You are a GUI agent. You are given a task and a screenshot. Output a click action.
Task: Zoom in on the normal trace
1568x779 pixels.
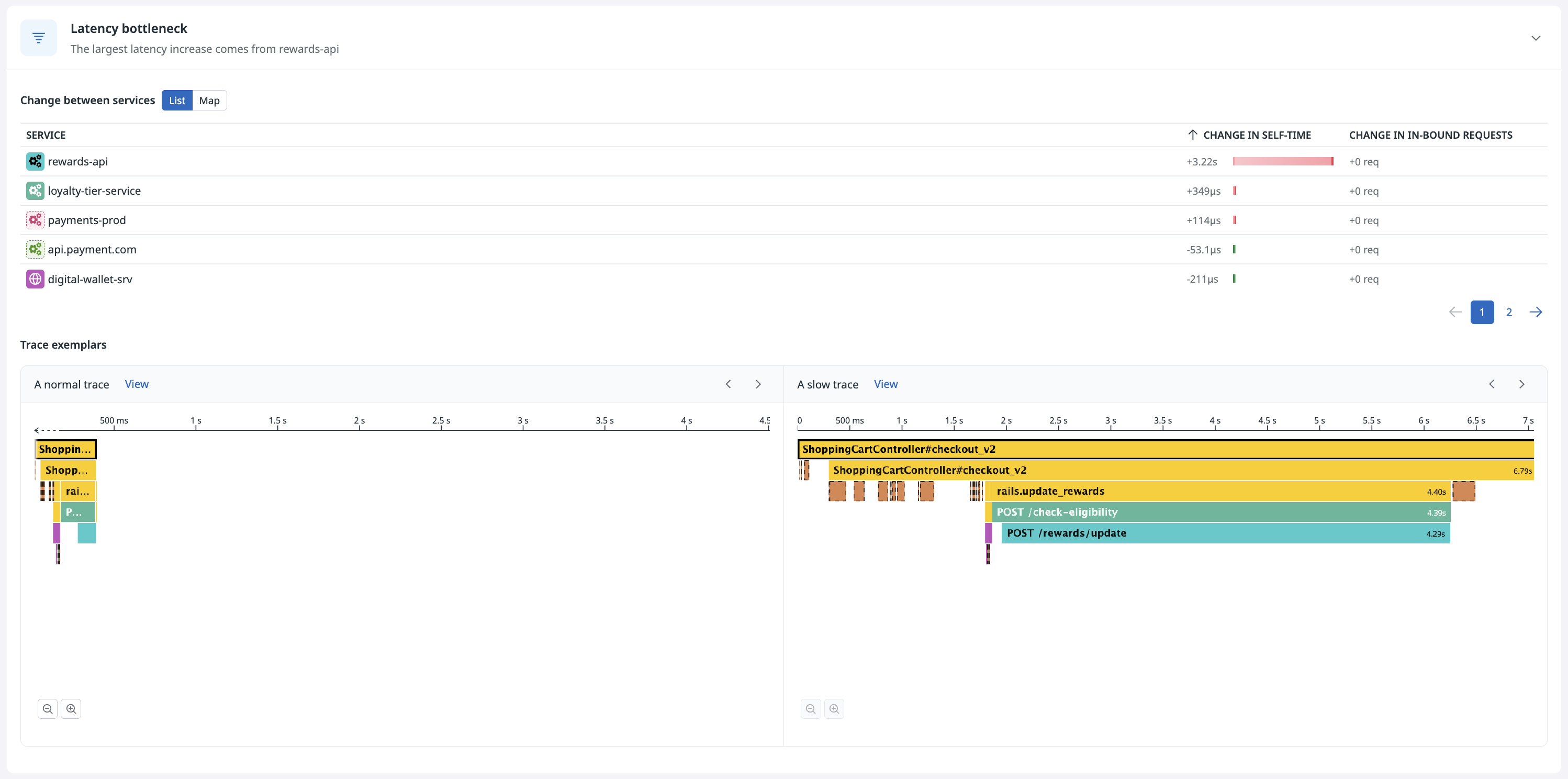pyautogui.click(x=71, y=709)
